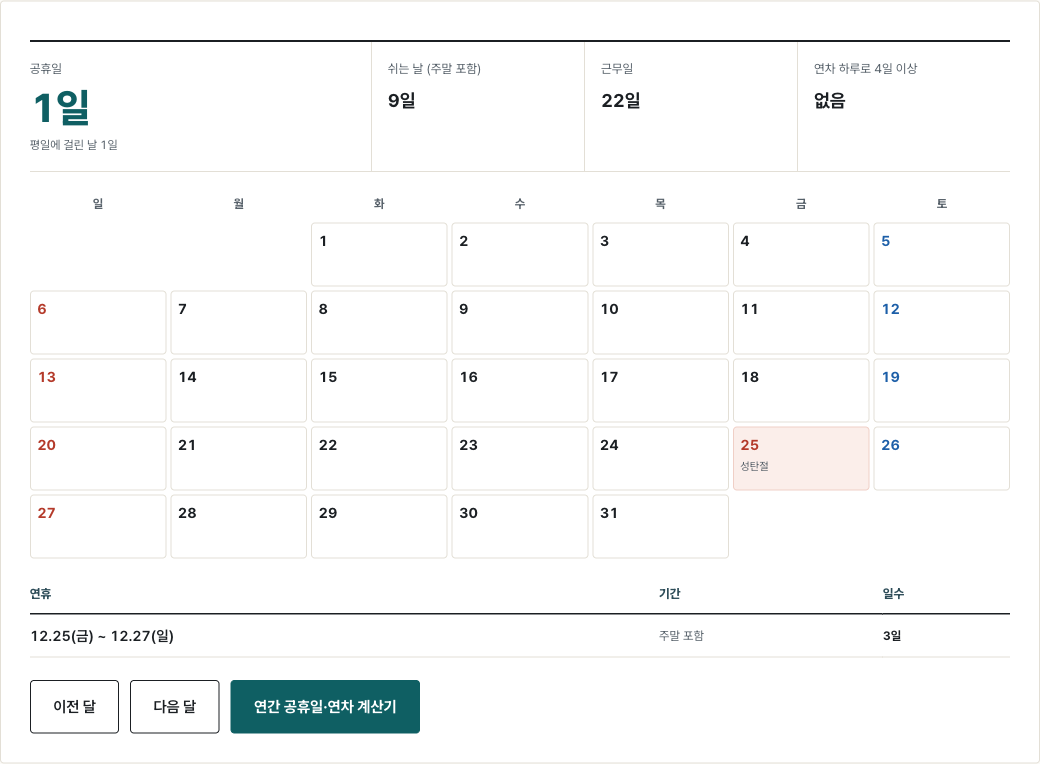The image size is (1040, 764).
Task: Select calendar day 24
Action: (661, 458)
